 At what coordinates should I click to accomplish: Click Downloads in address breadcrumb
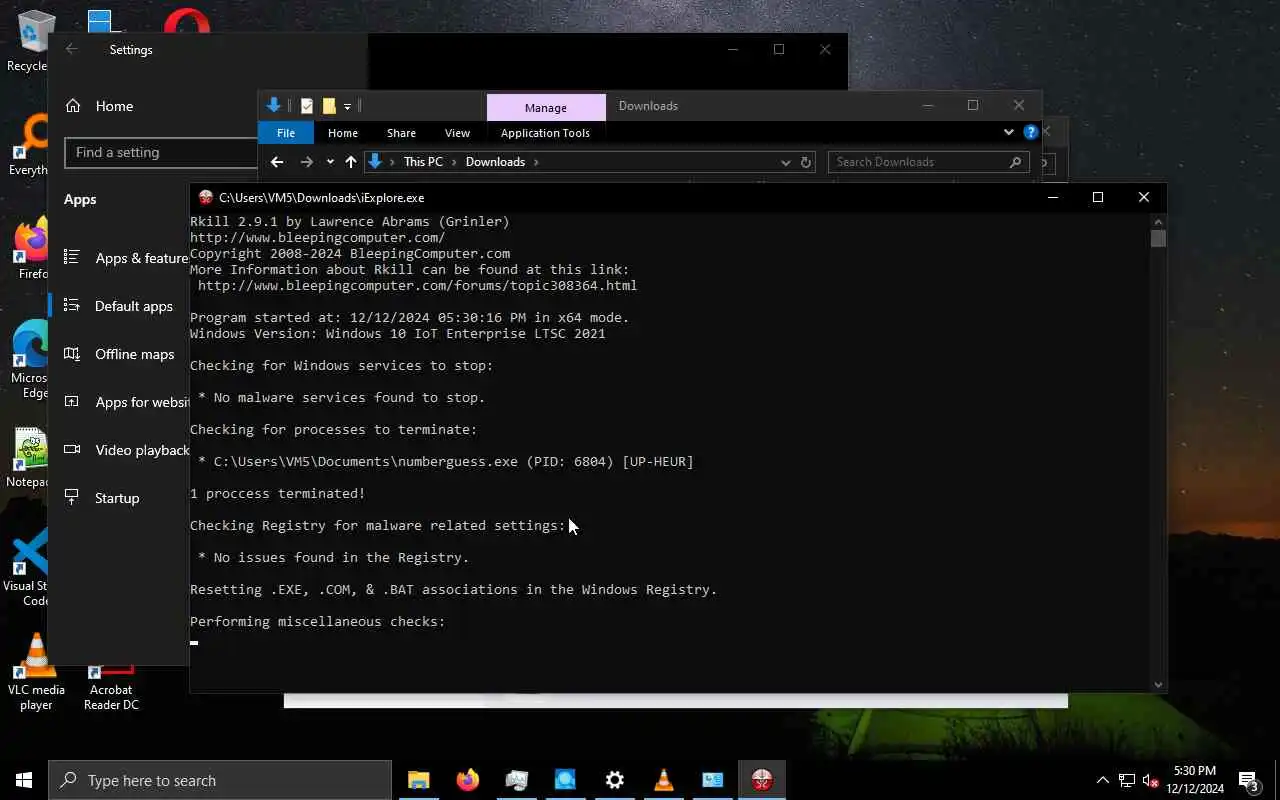point(495,162)
